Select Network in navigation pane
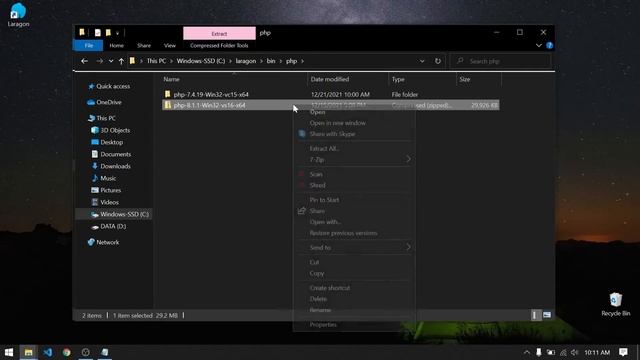Screen dimensions: 640x360 click(x=103, y=242)
